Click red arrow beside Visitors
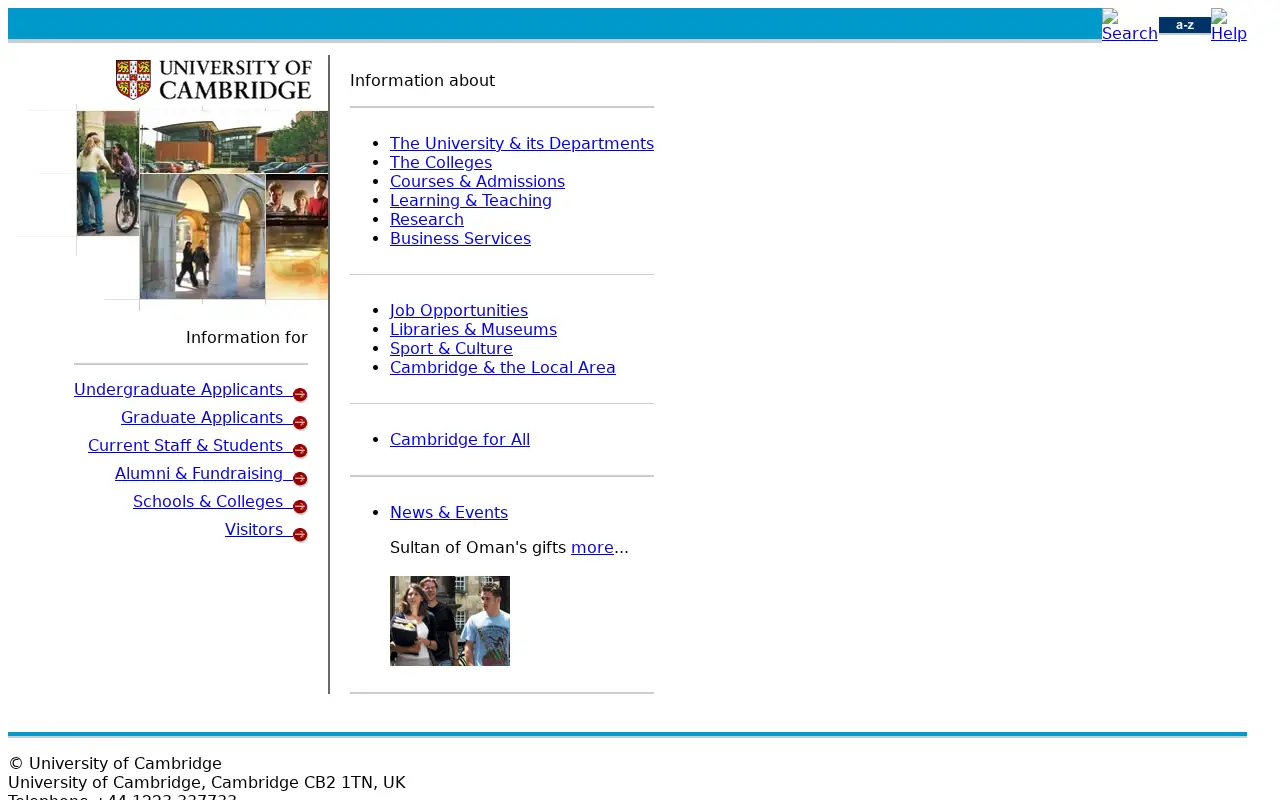 pyautogui.click(x=300, y=534)
